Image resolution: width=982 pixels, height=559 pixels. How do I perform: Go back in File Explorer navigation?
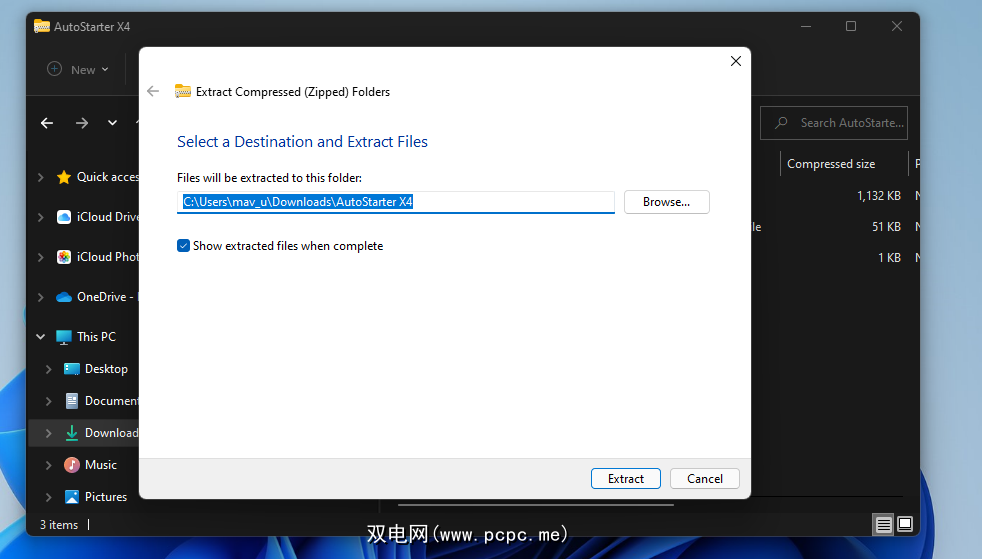point(47,123)
